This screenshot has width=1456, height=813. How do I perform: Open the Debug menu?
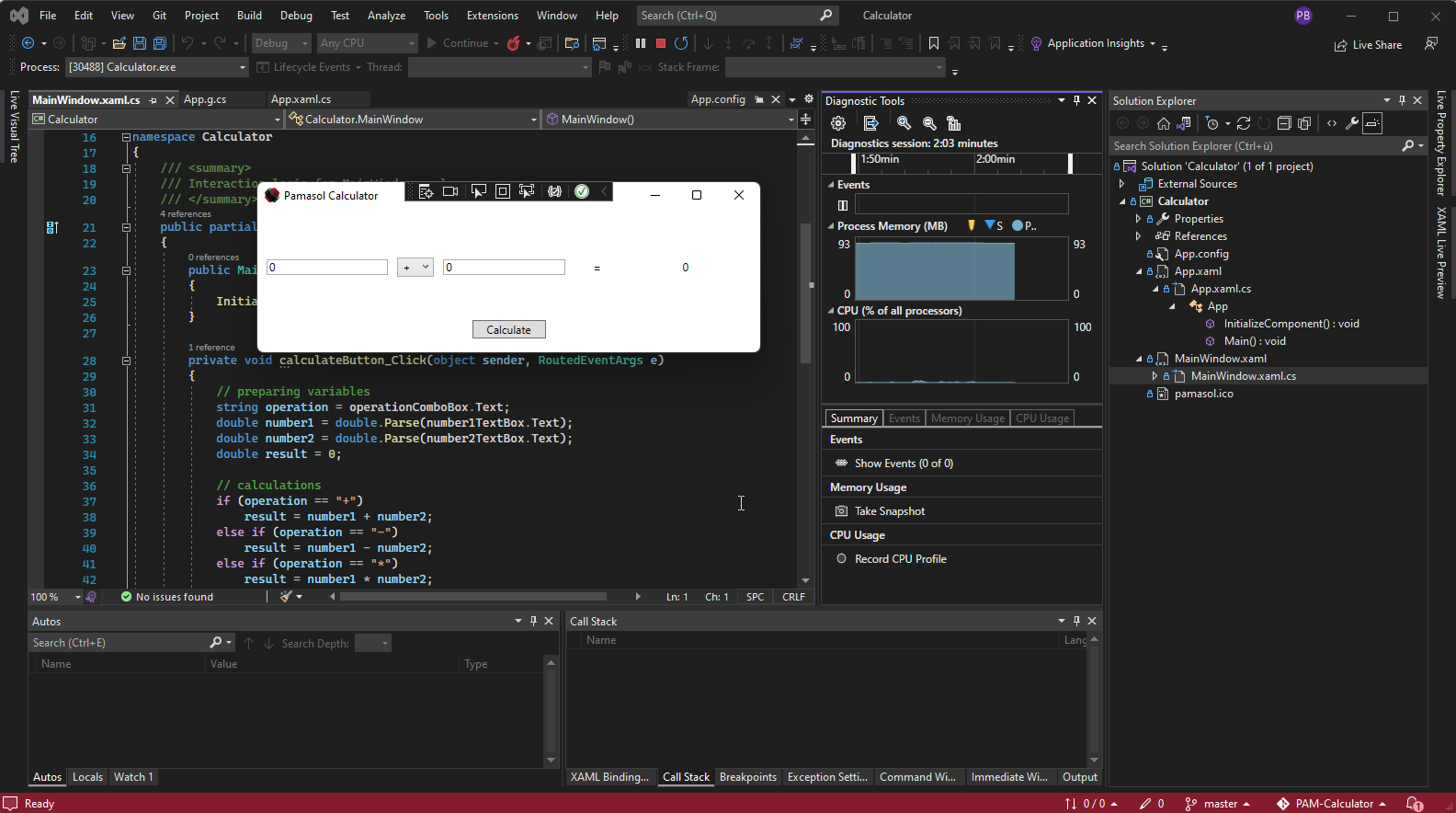tap(296, 16)
